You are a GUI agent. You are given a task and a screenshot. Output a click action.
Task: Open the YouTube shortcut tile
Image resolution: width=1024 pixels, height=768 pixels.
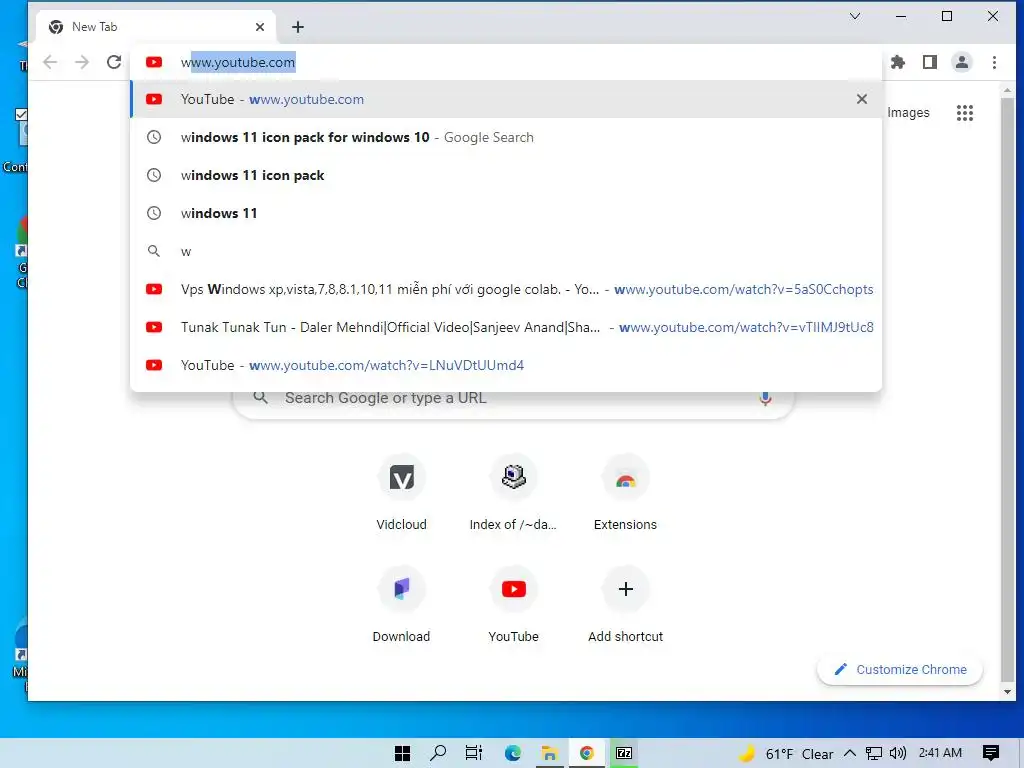tap(513, 603)
